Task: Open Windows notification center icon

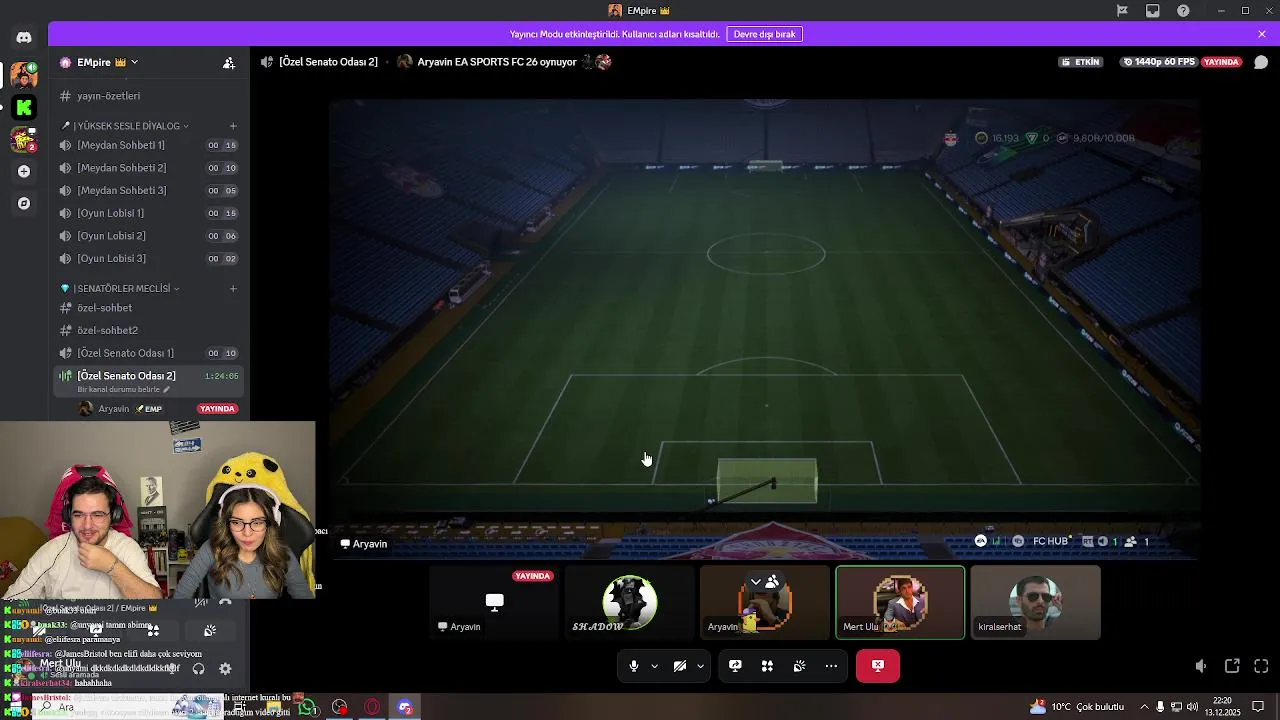Action: 1258,707
